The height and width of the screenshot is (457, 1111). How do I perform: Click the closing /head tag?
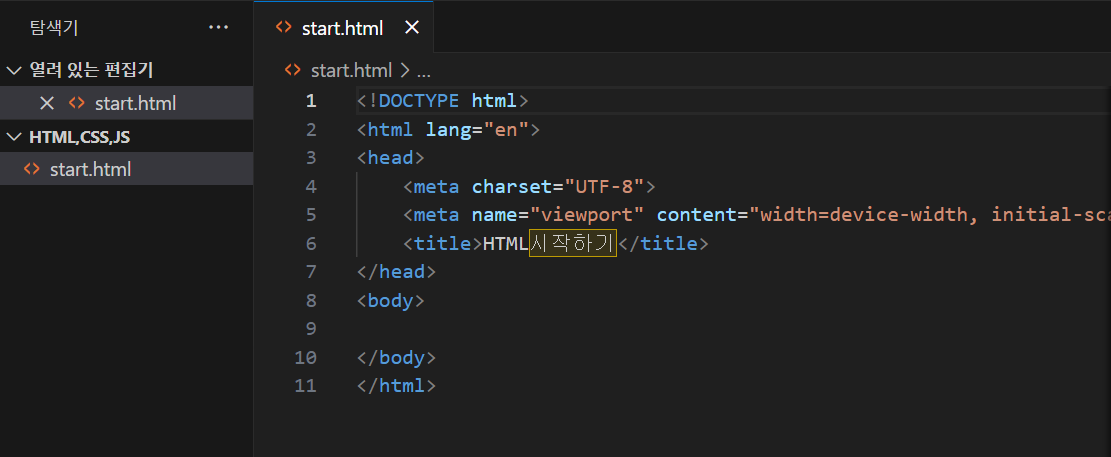(396, 272)
